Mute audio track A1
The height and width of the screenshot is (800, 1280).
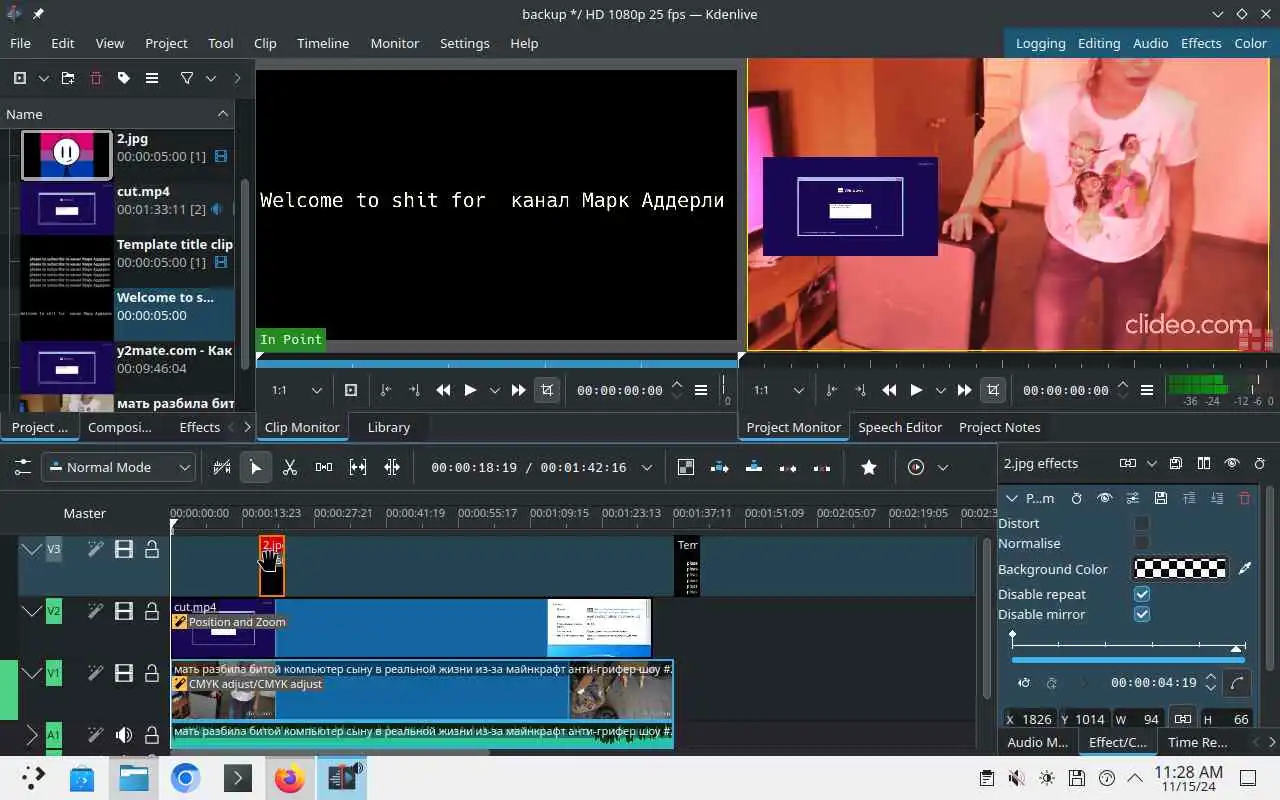tap(124, 735)
